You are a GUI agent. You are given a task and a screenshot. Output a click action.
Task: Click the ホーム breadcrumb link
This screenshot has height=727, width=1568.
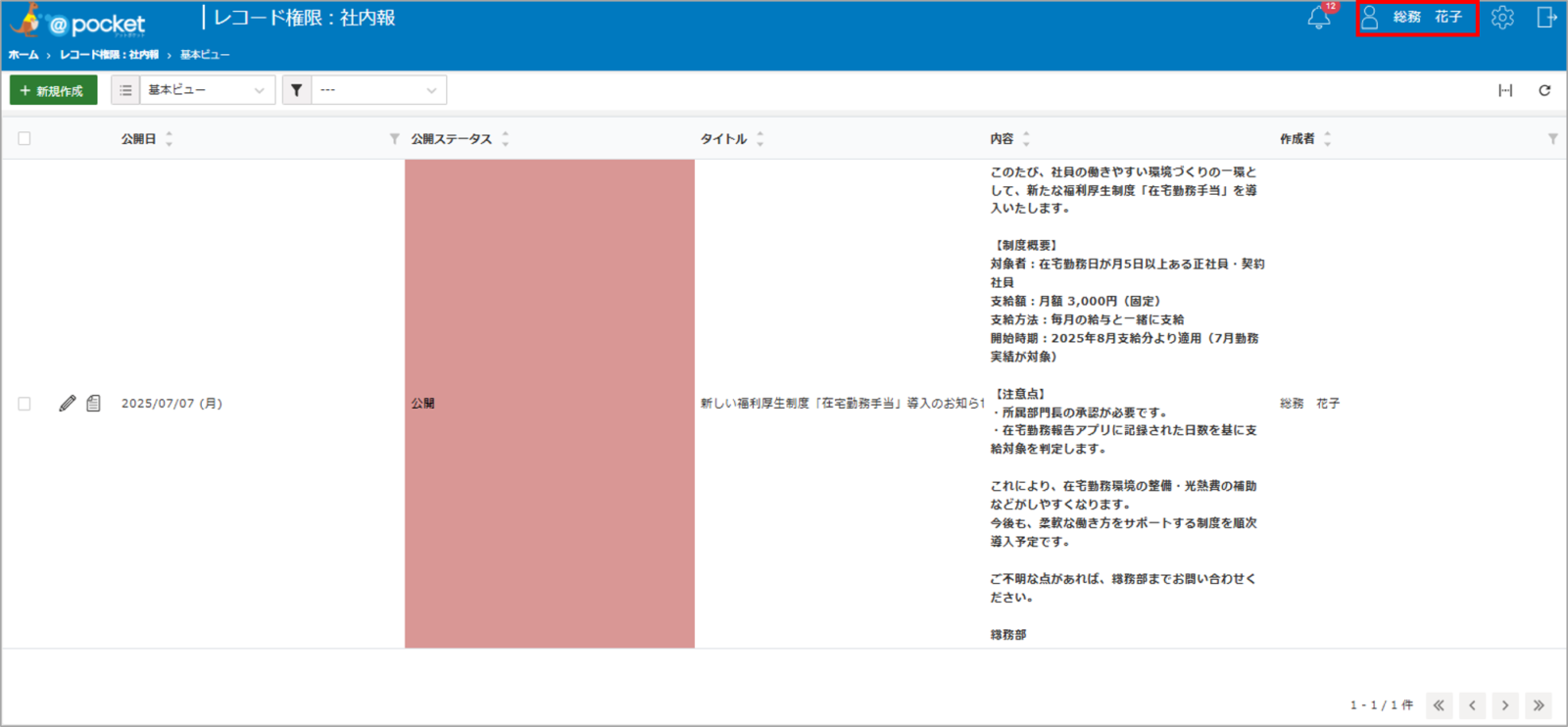point(24,55)
